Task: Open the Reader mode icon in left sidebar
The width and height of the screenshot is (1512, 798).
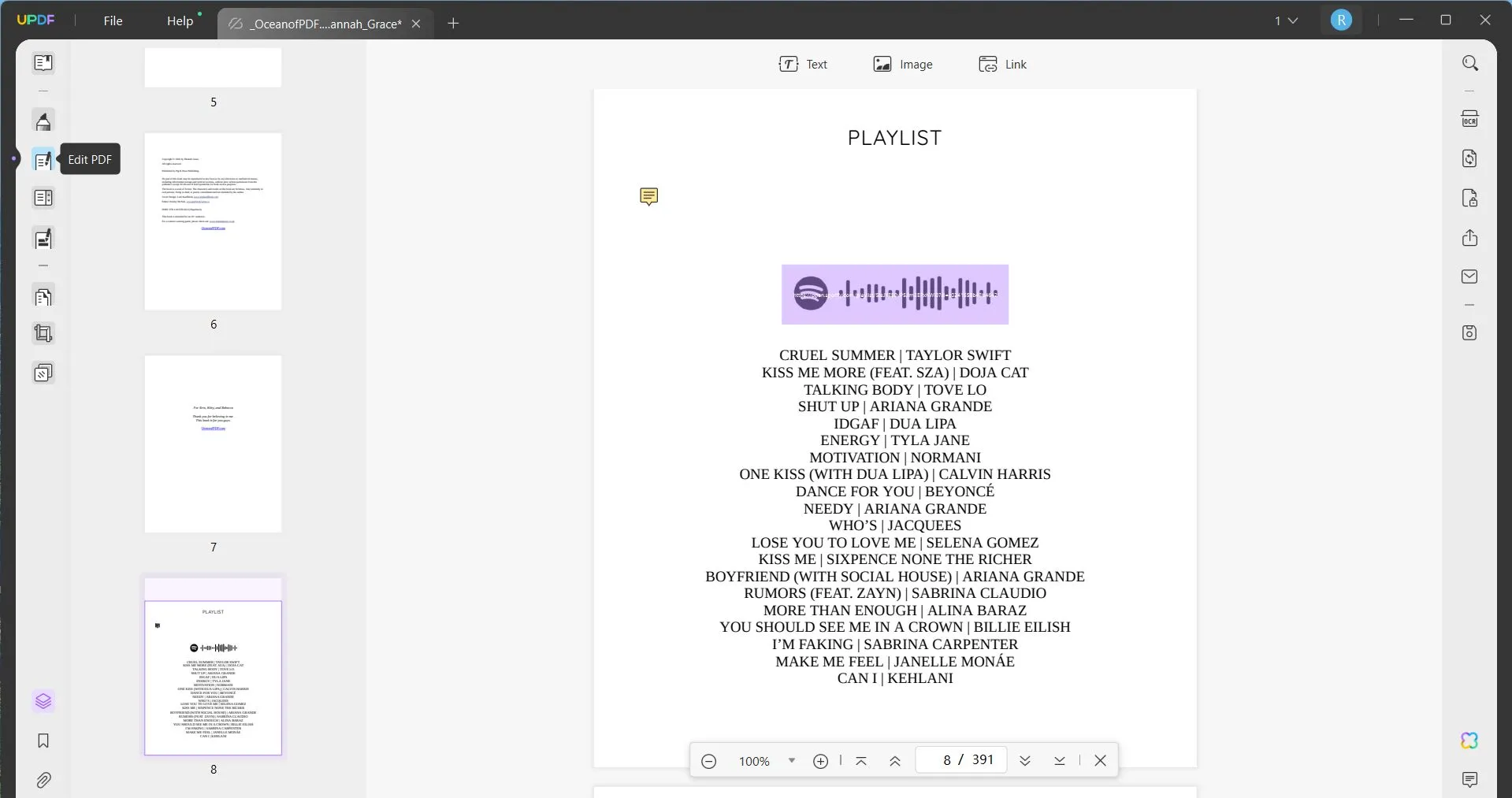Action: (43, 63)
